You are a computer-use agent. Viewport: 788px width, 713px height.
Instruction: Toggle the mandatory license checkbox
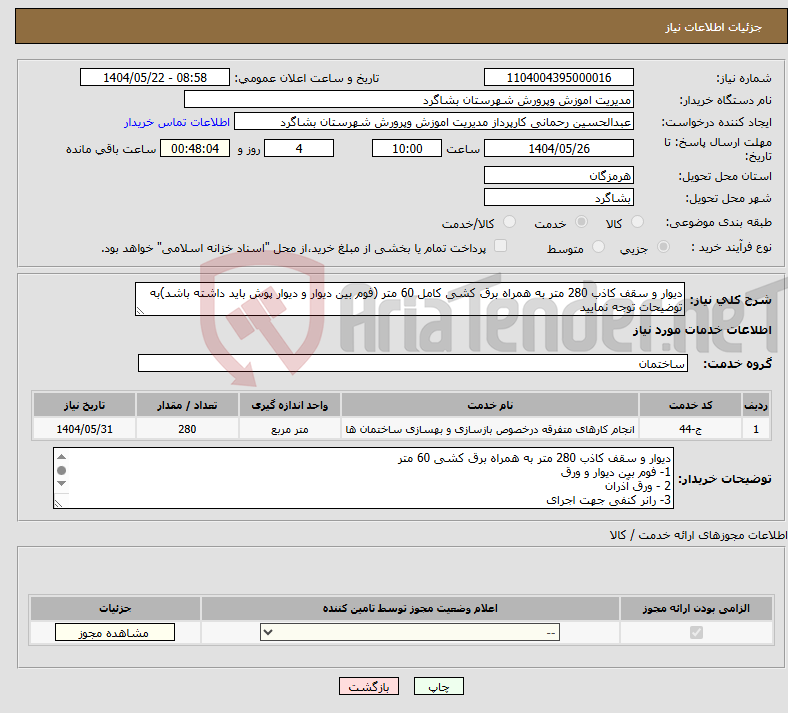coord(696,632)
